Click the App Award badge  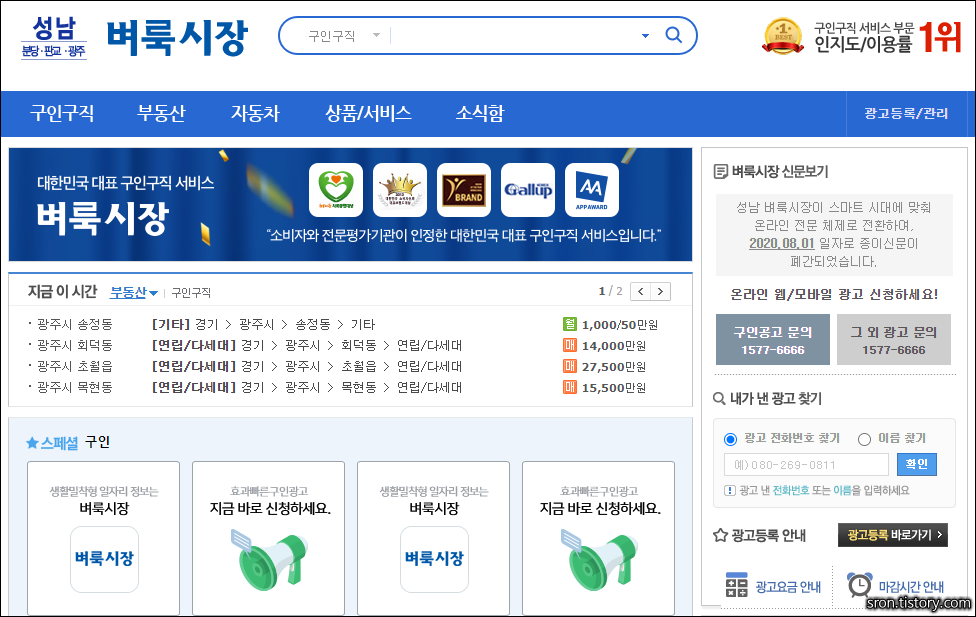[592, 190]
